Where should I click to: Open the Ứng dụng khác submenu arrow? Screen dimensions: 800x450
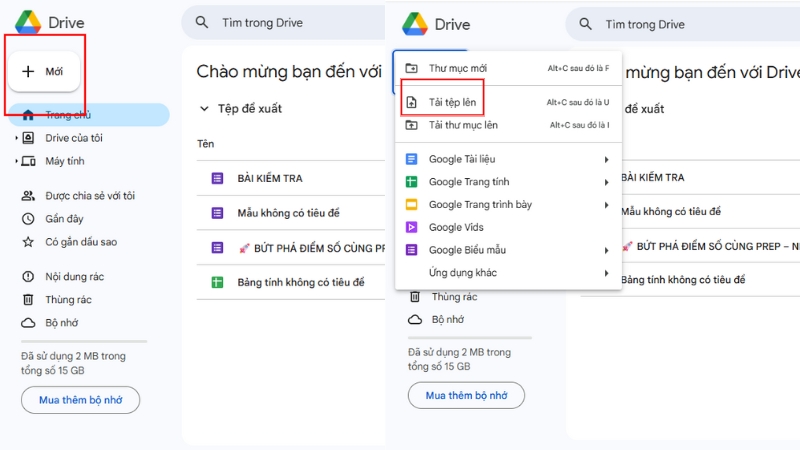pos(606,273)
